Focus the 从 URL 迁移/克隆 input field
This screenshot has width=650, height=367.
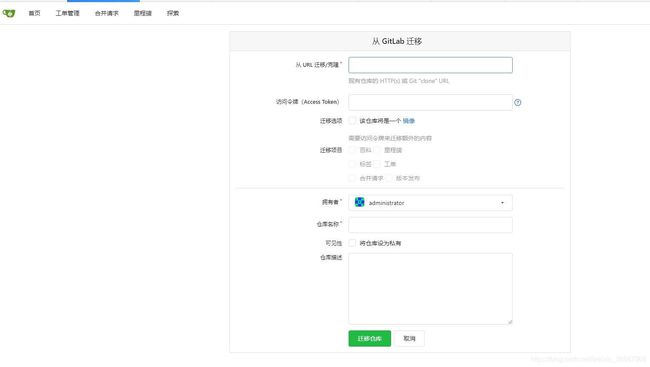coord(430,65)
